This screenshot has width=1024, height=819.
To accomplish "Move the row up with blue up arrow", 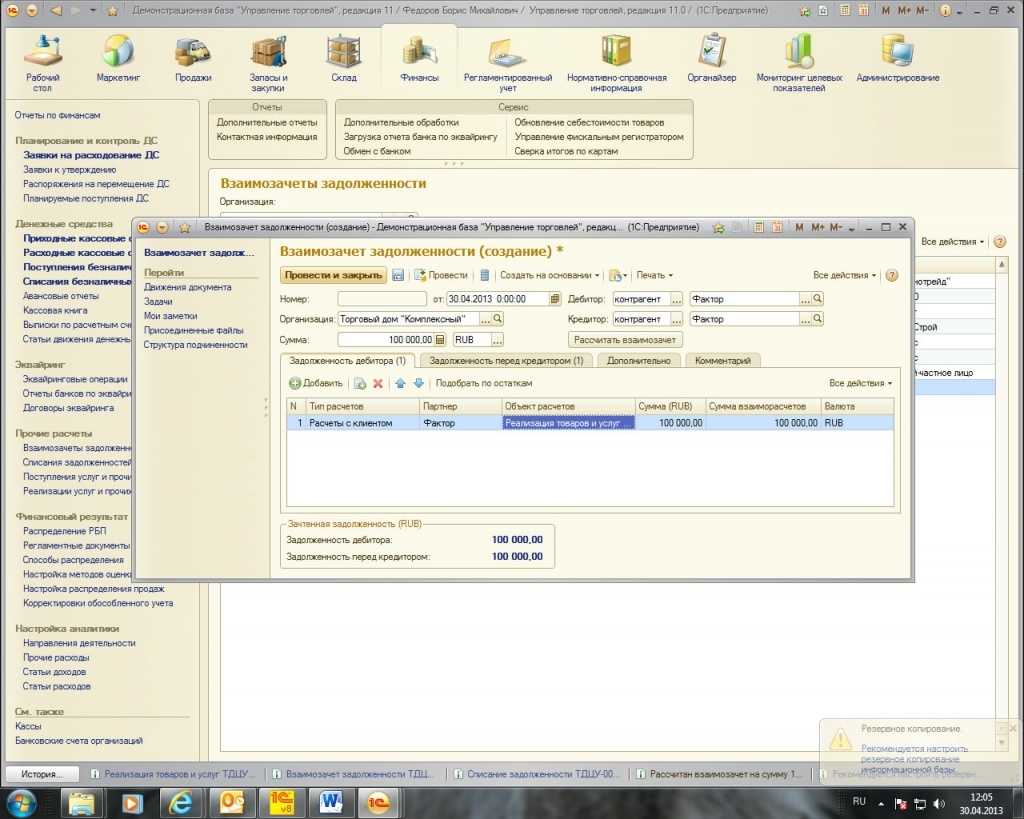I will (401, 383).
